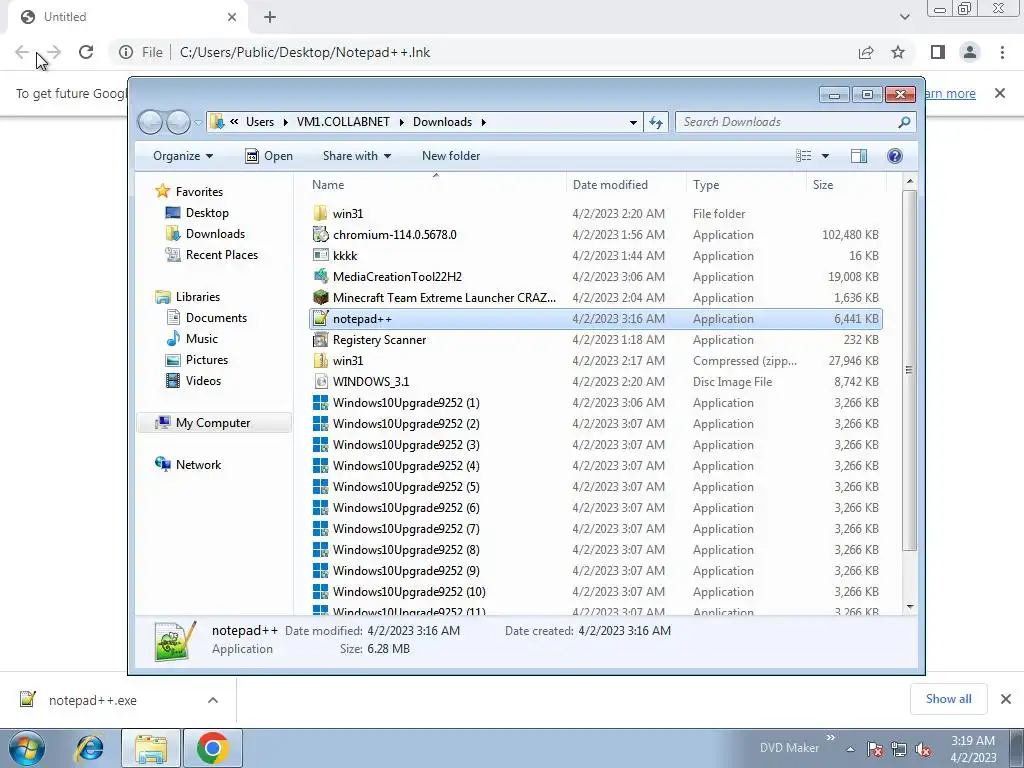Open the Chrome tab search chevron
The height and width of the screenshot is (768, 1024).
click(904, 17)
